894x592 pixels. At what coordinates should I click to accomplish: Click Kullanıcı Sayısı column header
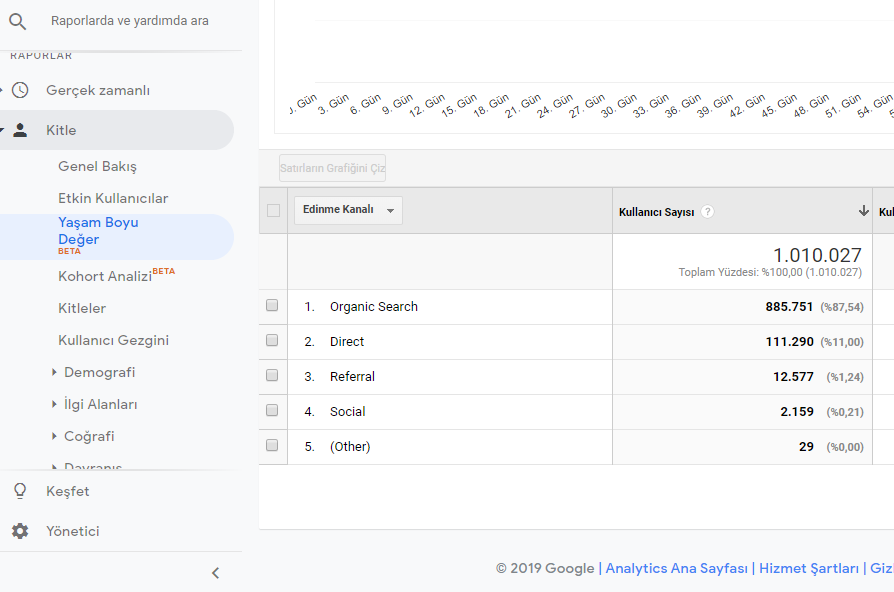657,212
